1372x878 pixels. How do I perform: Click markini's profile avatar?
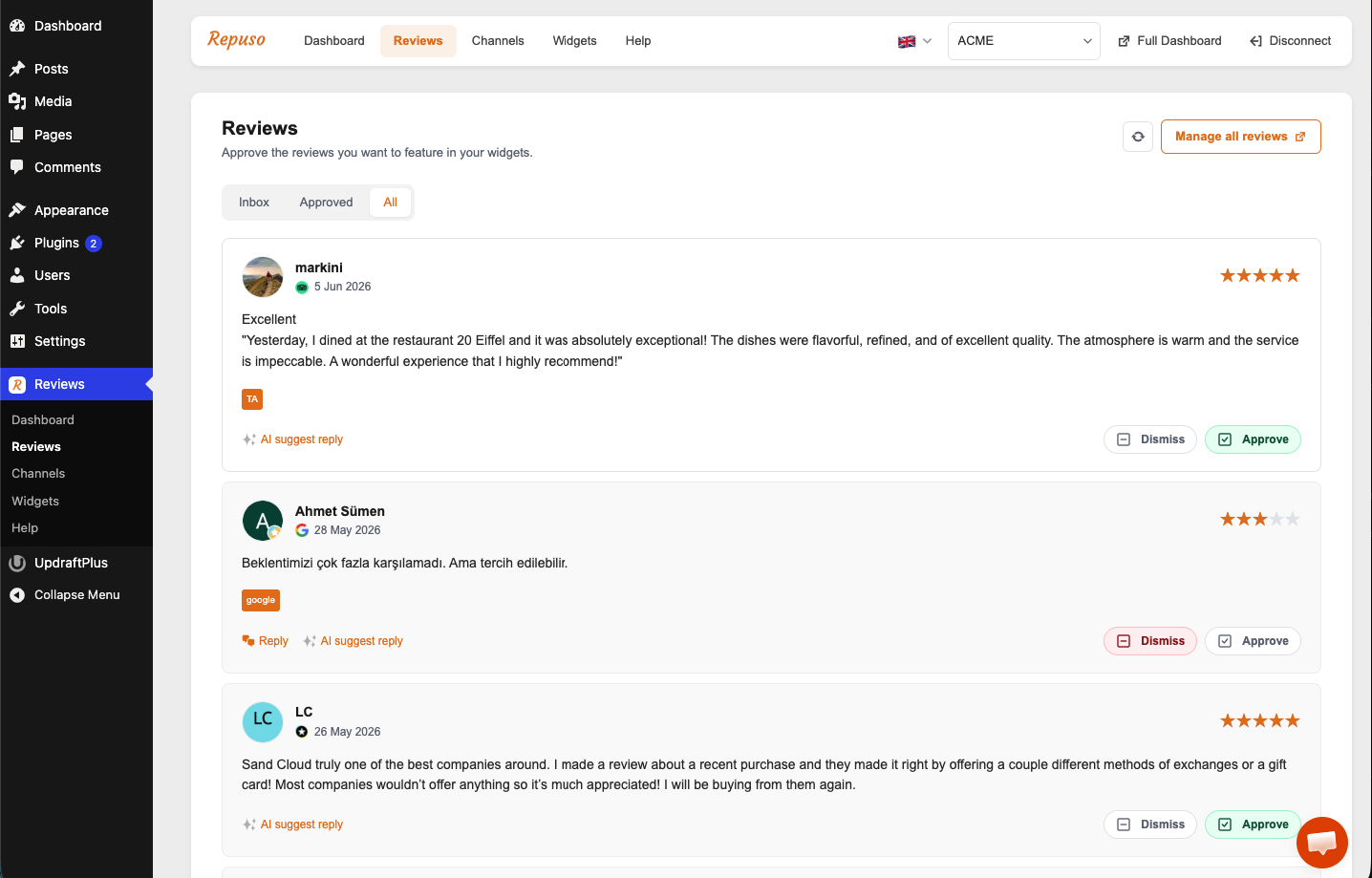263,277
